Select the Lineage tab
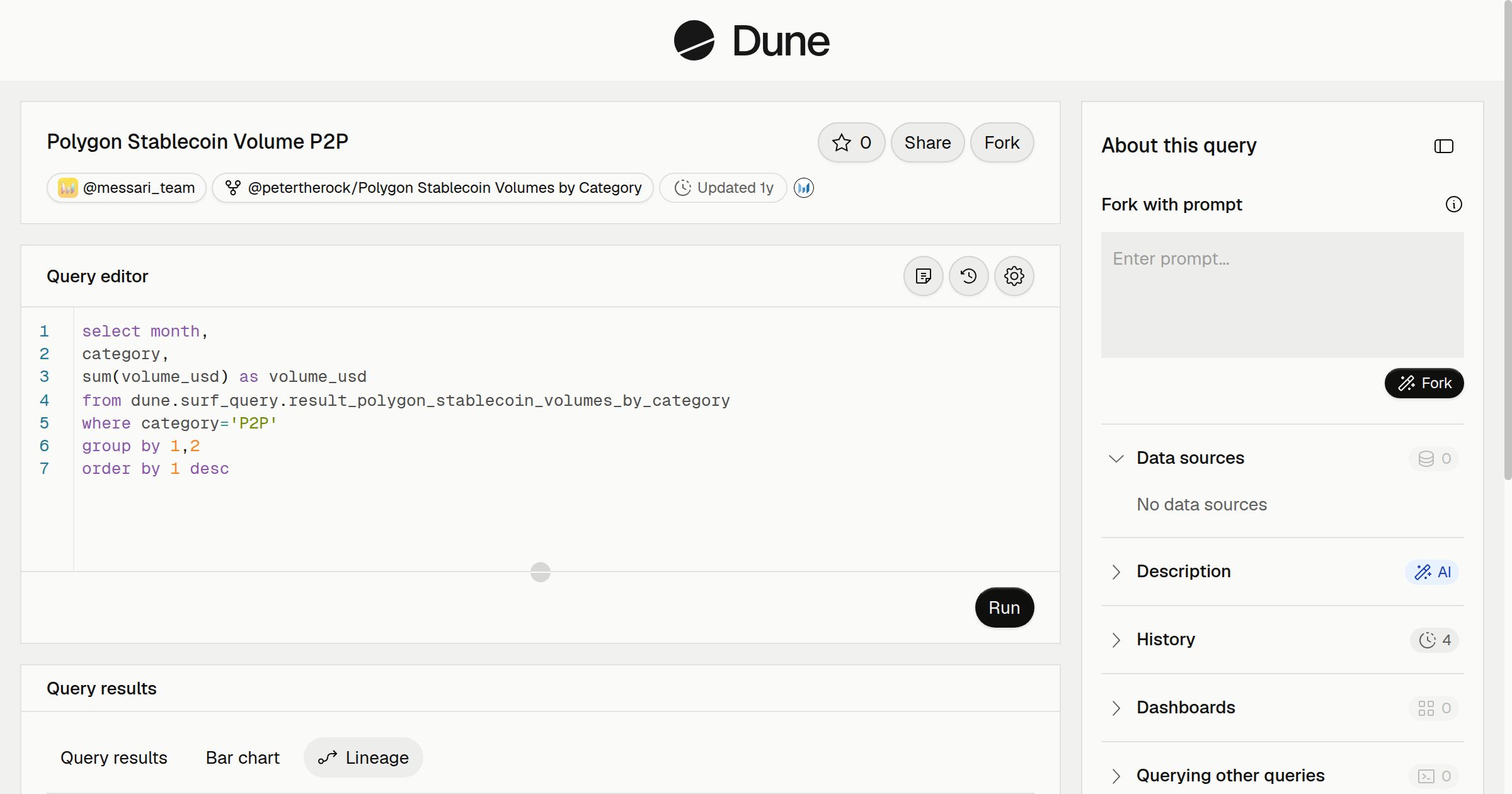 (x=364, y=757)
